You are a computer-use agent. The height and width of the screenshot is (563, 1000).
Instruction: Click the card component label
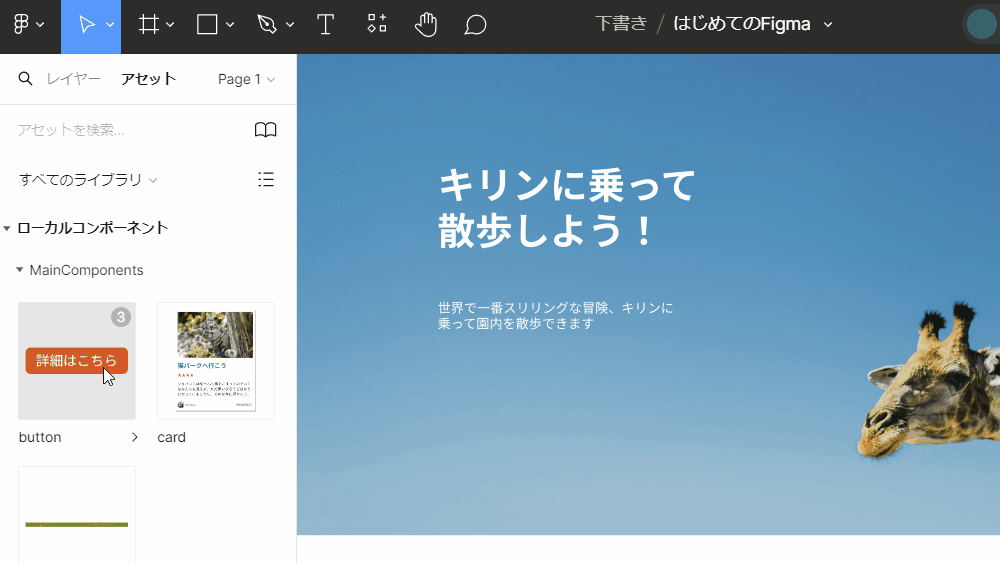click(x=172, y=437)
